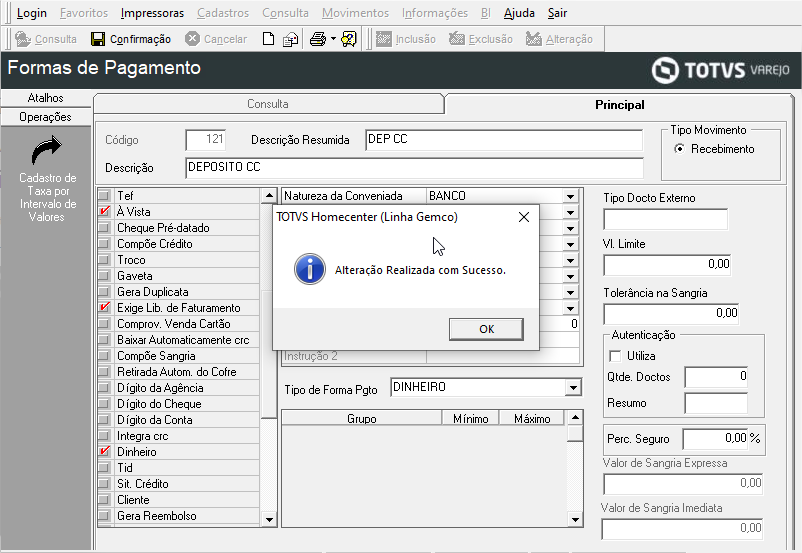Click the Tipo Docto Externo field

(x=665, y=219)
